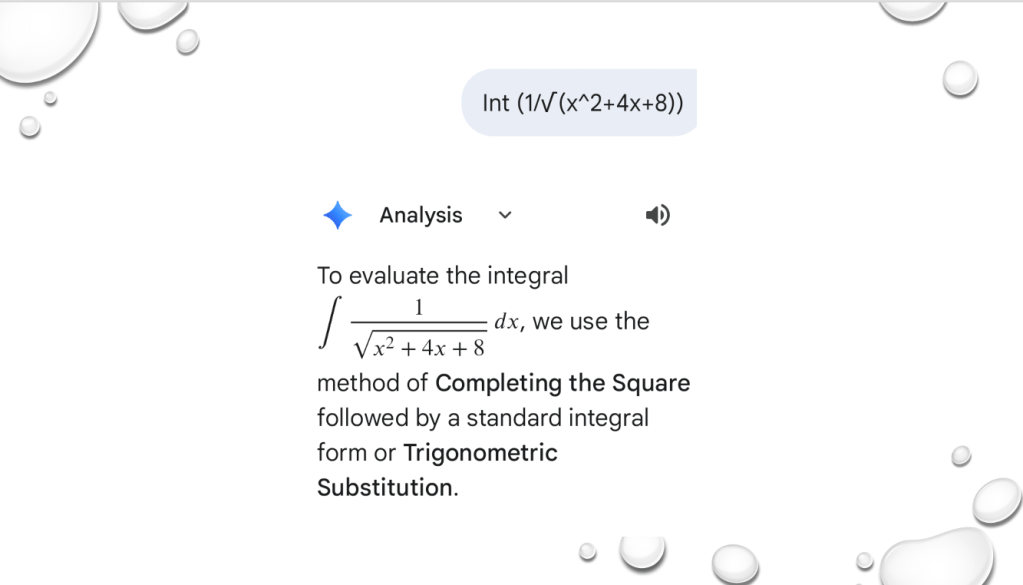Image resolution: width=1023 pixels, height=585 pixels.
Task: Select the user prompt bubble with Int query
Action: [579, 103]
